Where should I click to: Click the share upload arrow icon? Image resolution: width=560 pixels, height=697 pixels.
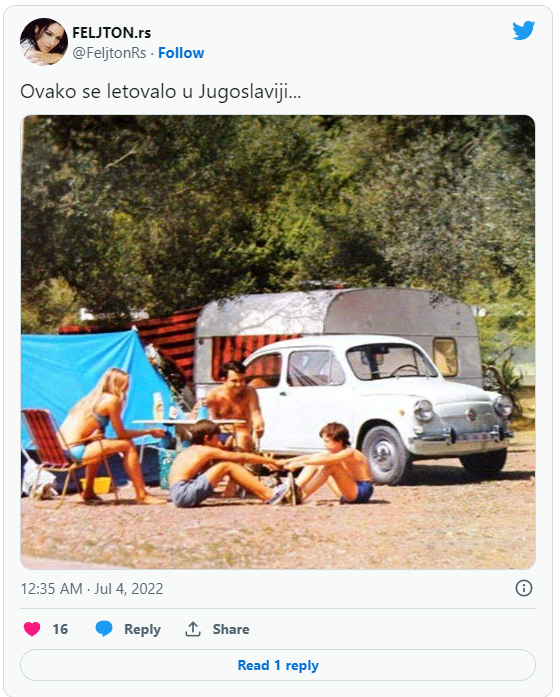tap(193, 629)
